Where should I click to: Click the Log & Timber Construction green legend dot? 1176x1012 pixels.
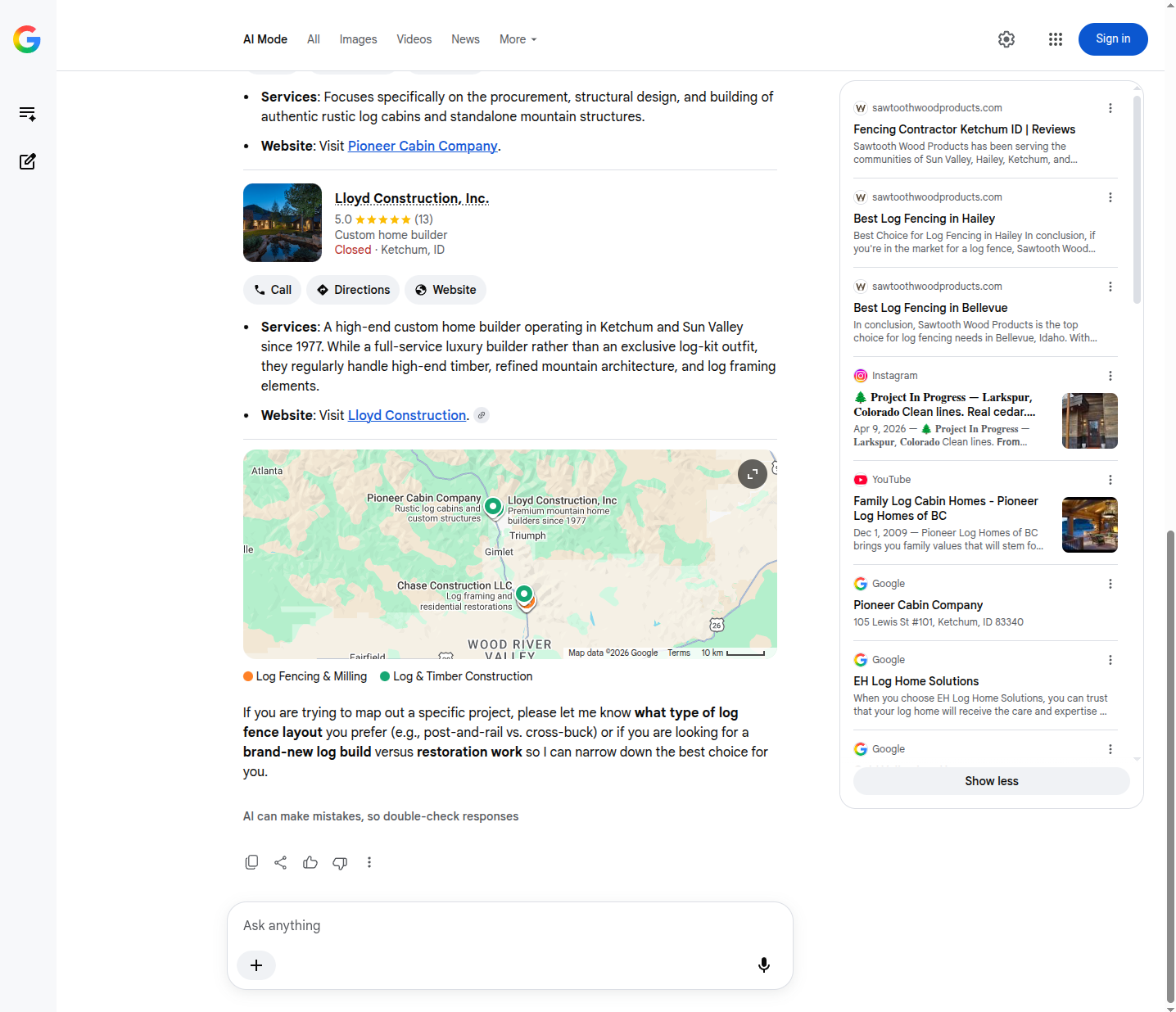click(385, 676)
